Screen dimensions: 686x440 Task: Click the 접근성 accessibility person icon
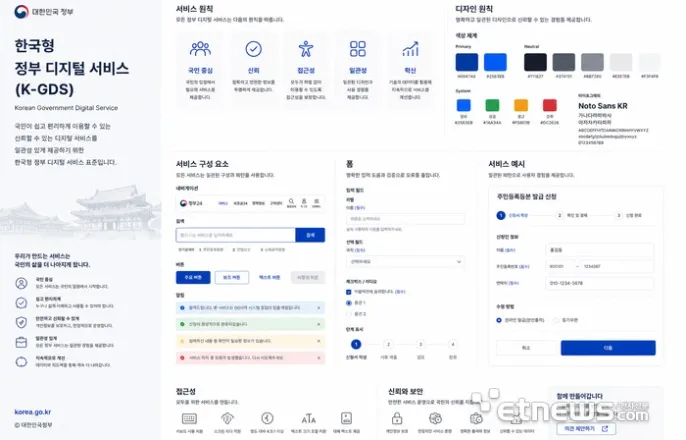(306, 49)
